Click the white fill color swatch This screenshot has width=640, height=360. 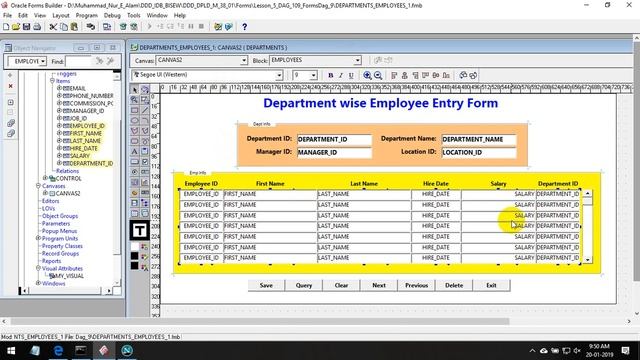135,247
